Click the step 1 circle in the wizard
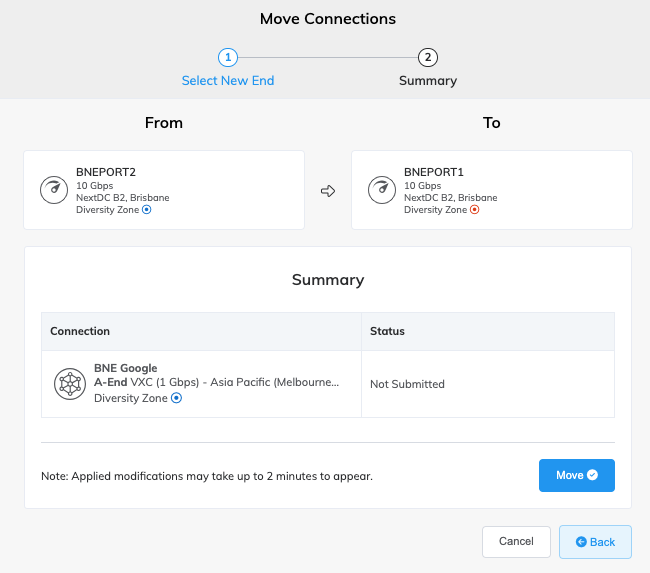650x573 pixels. (x=228, y=57)
